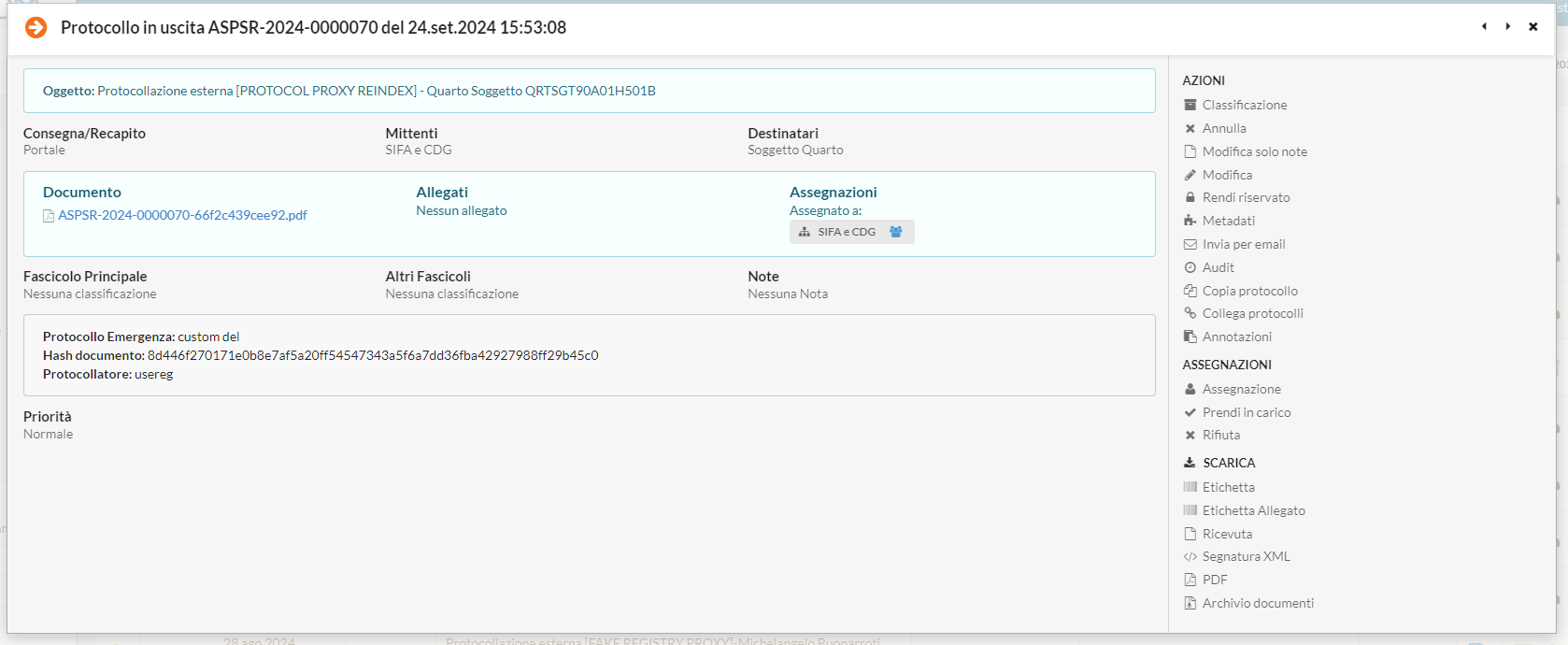Download Segnatura XML file
This screenshot has width=1568, height=645.
coord(1246,556)
